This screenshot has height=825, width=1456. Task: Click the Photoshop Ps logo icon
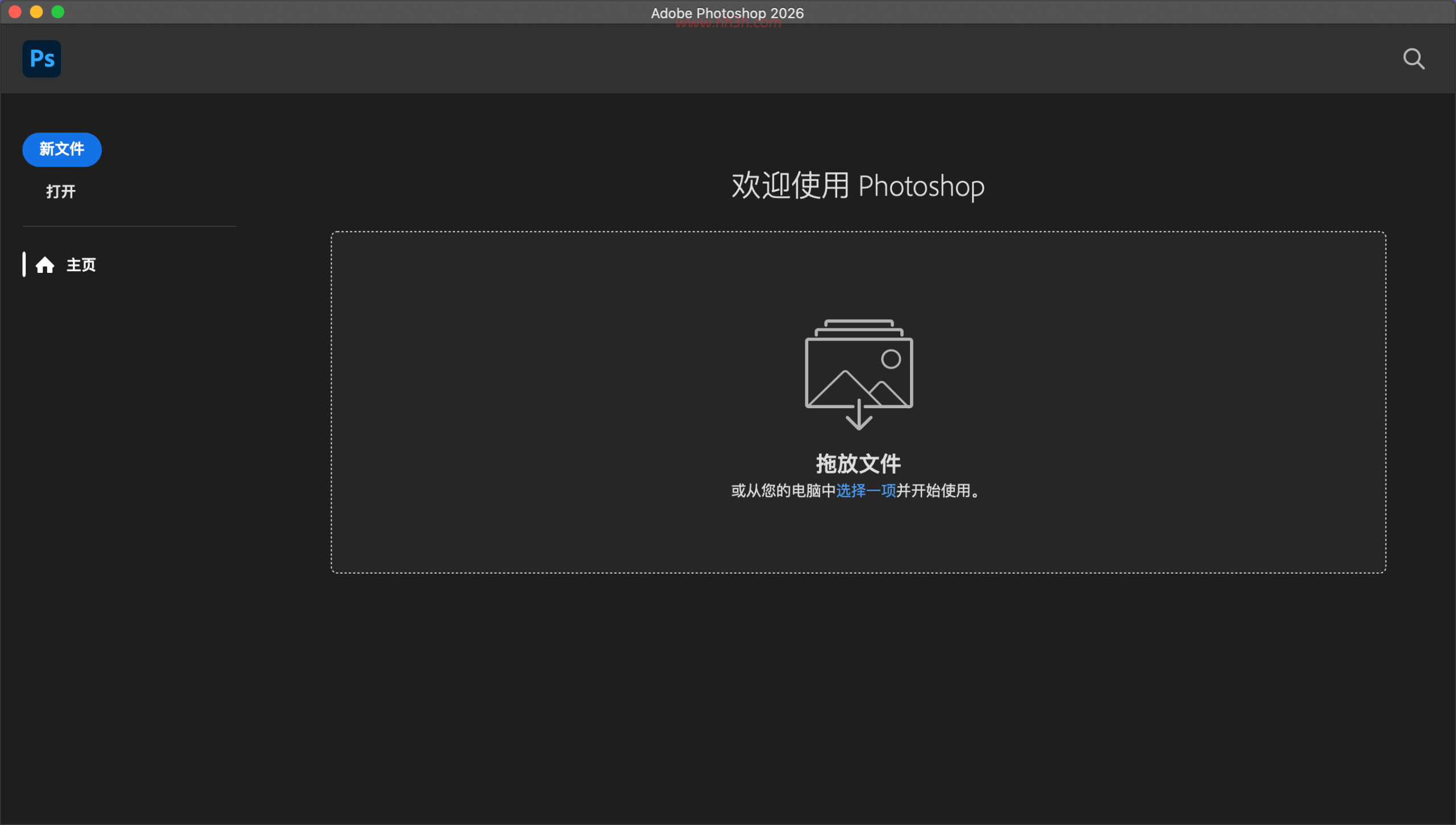pyautogui.click(x=42, y=59)
